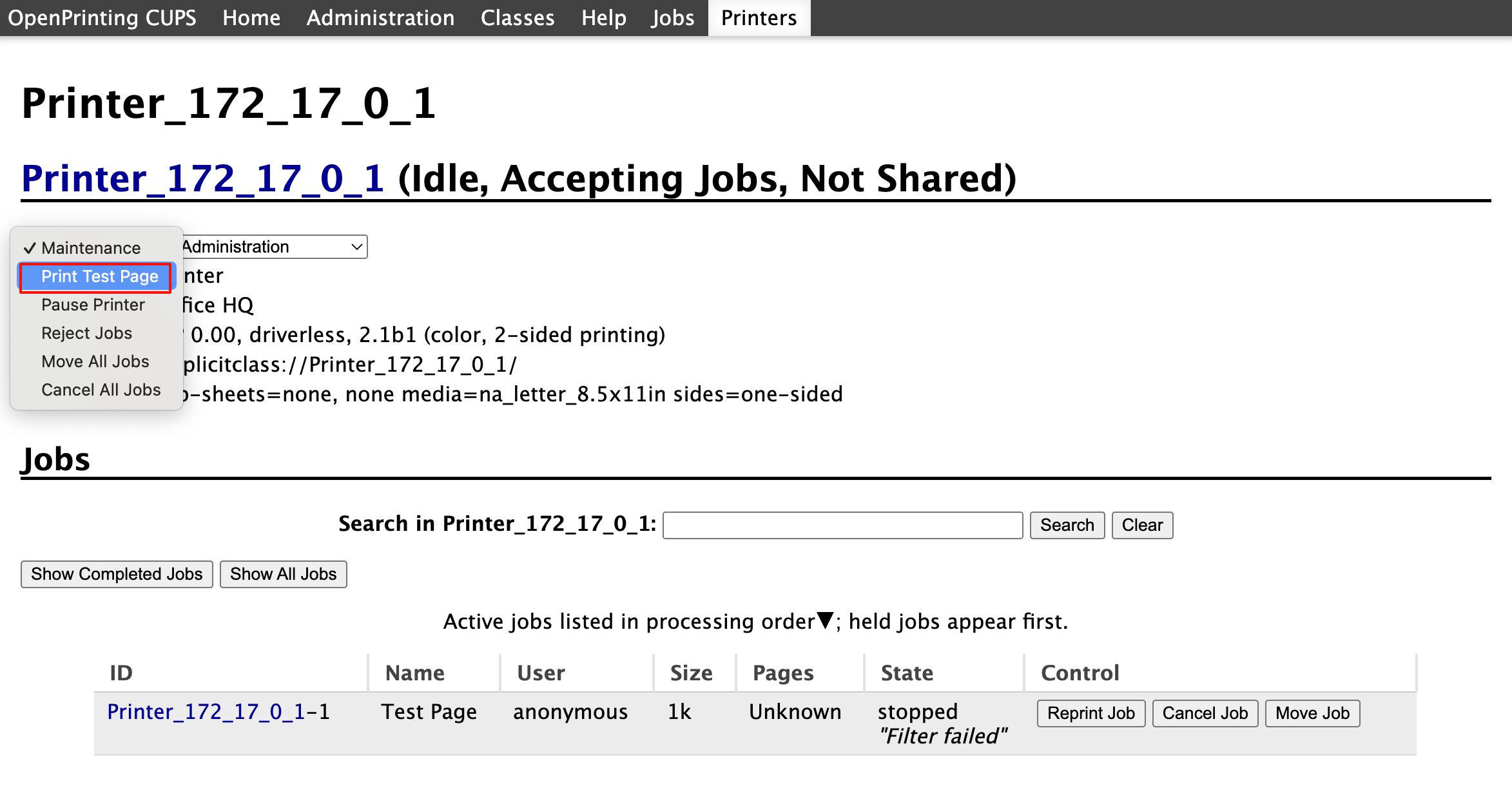Click the Administration dropdown chevron arrow
Image resolution: width=1512 pixels, height=795 pixels.
click(356, 247)
